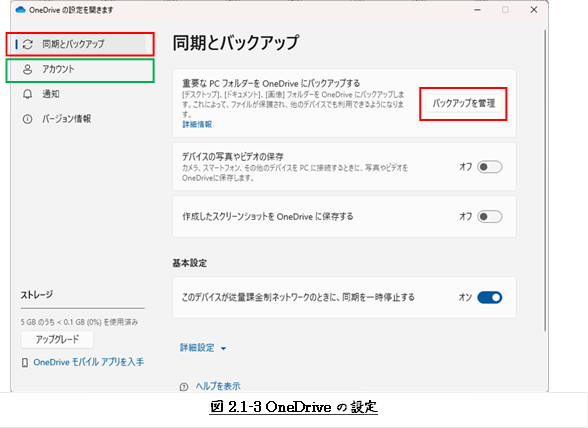Screen dimensions: 588x428
Task: Close the OneDrive settings window
Action: tap(534, 10)
